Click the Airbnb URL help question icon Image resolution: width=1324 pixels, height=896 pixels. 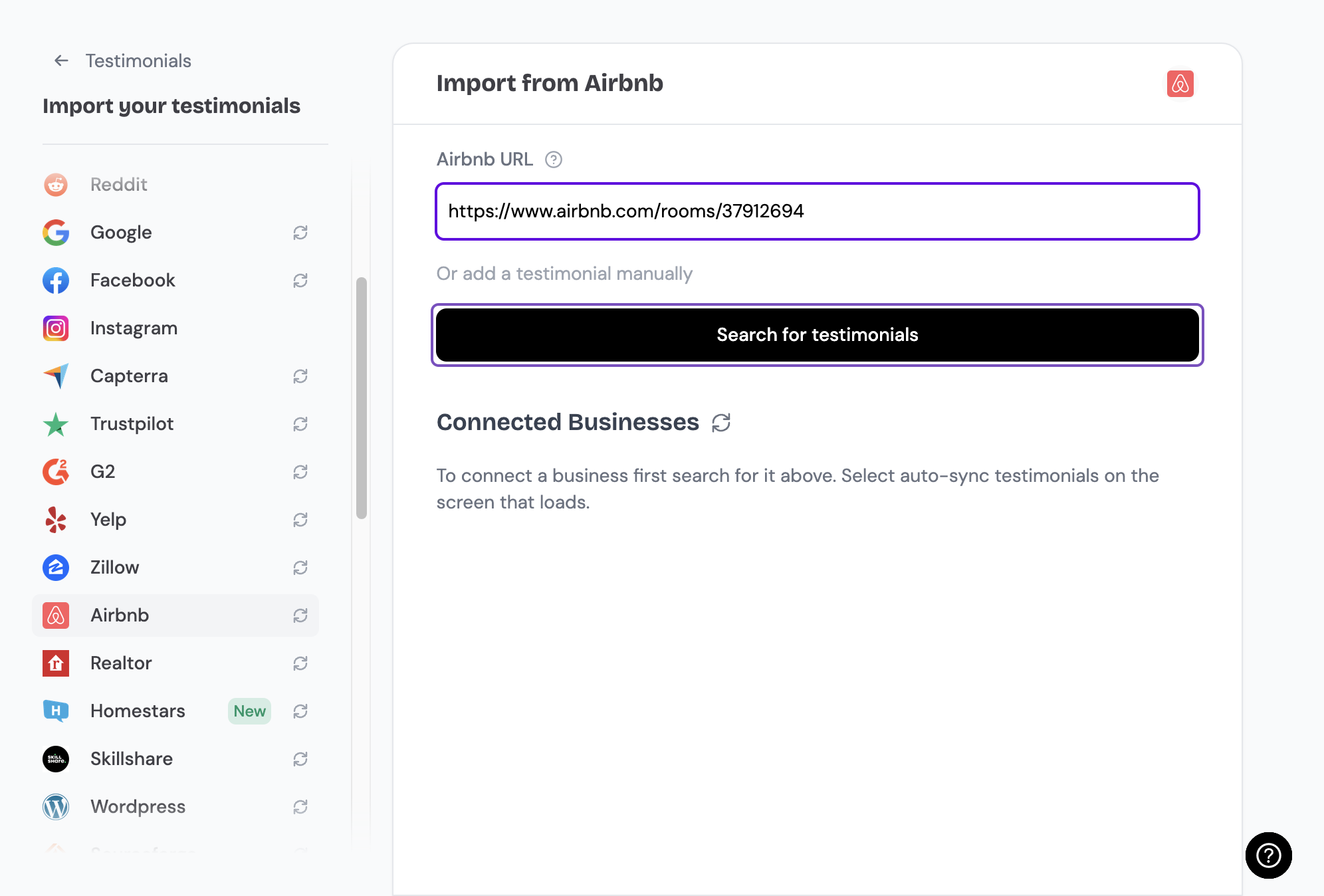(x=554, y=160)
